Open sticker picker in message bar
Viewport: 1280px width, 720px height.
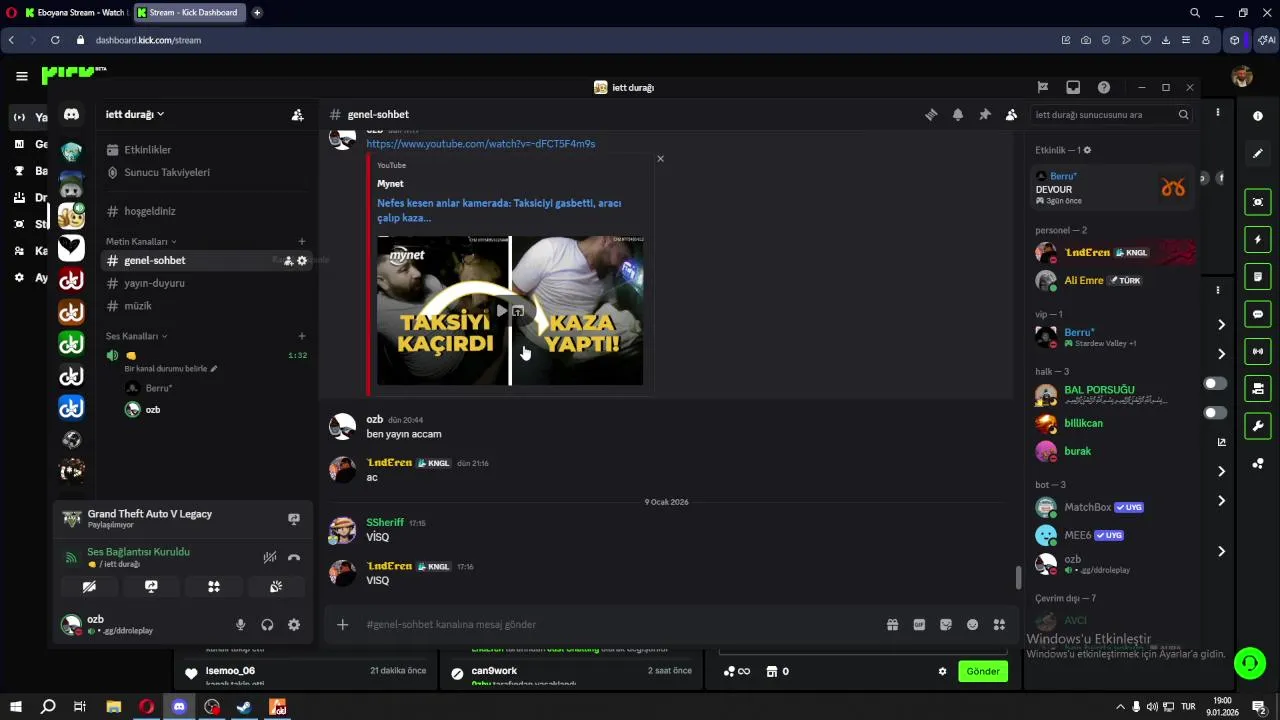(946, 625)
